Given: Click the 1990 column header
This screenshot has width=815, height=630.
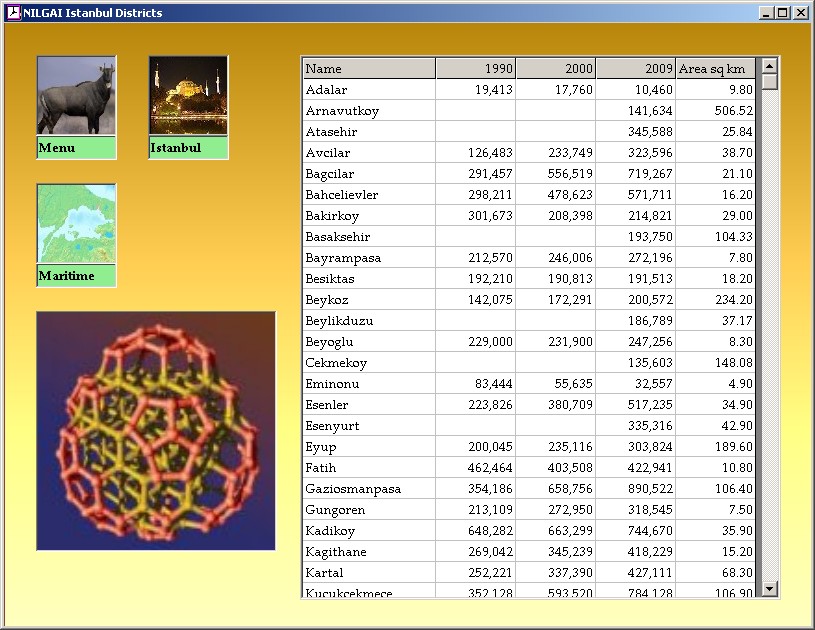Looking at the screenshot, I should coord(476,69).
